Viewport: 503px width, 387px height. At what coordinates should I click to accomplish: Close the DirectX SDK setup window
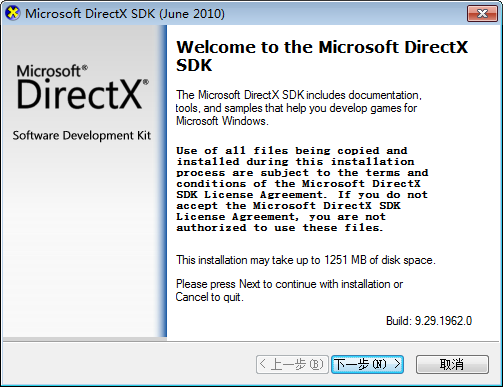point(482,13)
